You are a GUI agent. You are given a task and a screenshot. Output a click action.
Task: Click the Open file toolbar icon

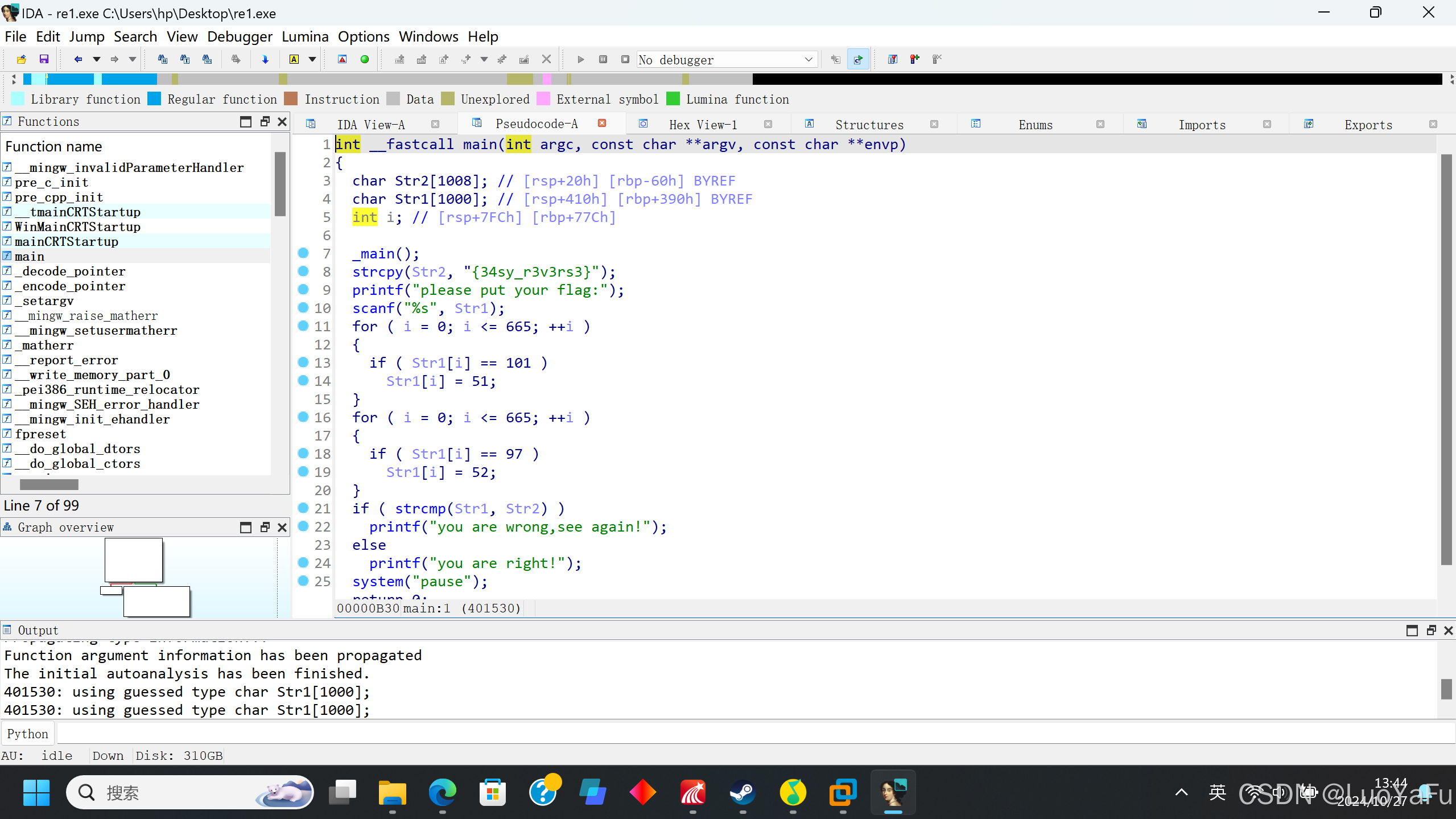tap(21, 59)
